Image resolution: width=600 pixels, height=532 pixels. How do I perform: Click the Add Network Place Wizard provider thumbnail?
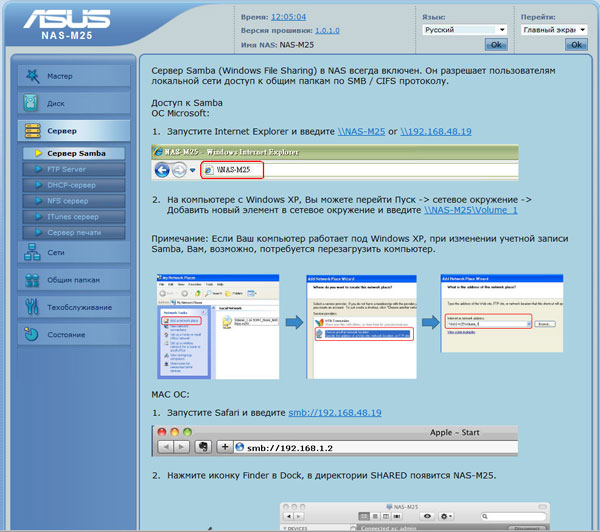coord(361,327)
